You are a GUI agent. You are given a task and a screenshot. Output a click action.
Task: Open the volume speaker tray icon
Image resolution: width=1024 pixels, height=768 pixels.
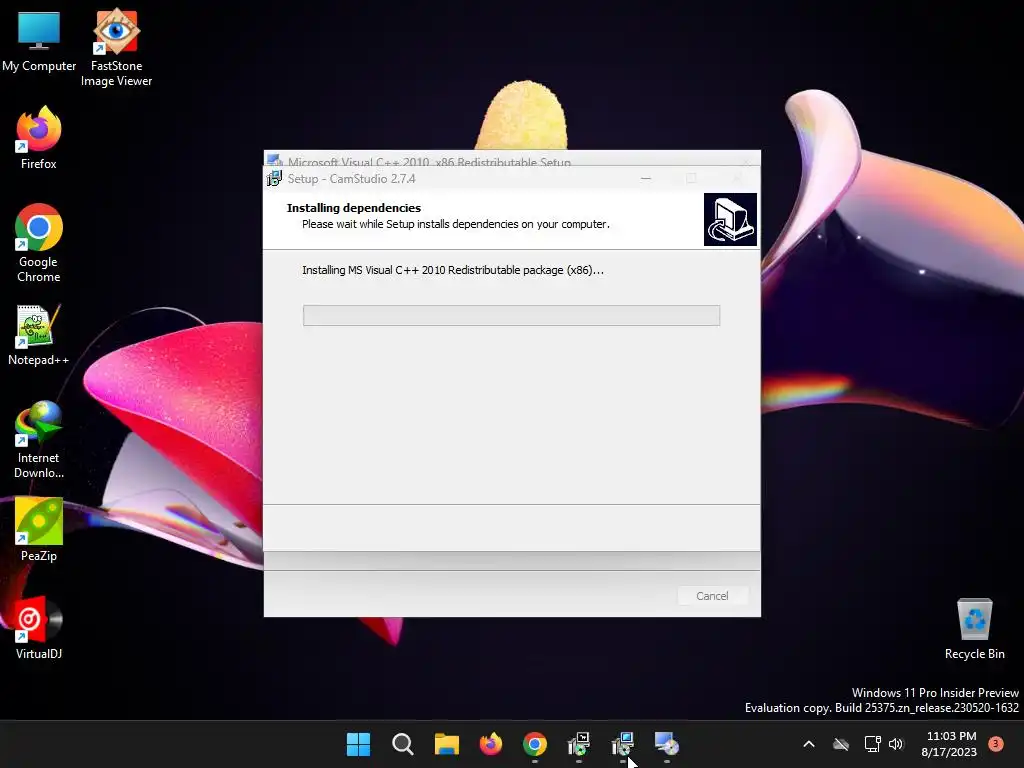[896, 744]
